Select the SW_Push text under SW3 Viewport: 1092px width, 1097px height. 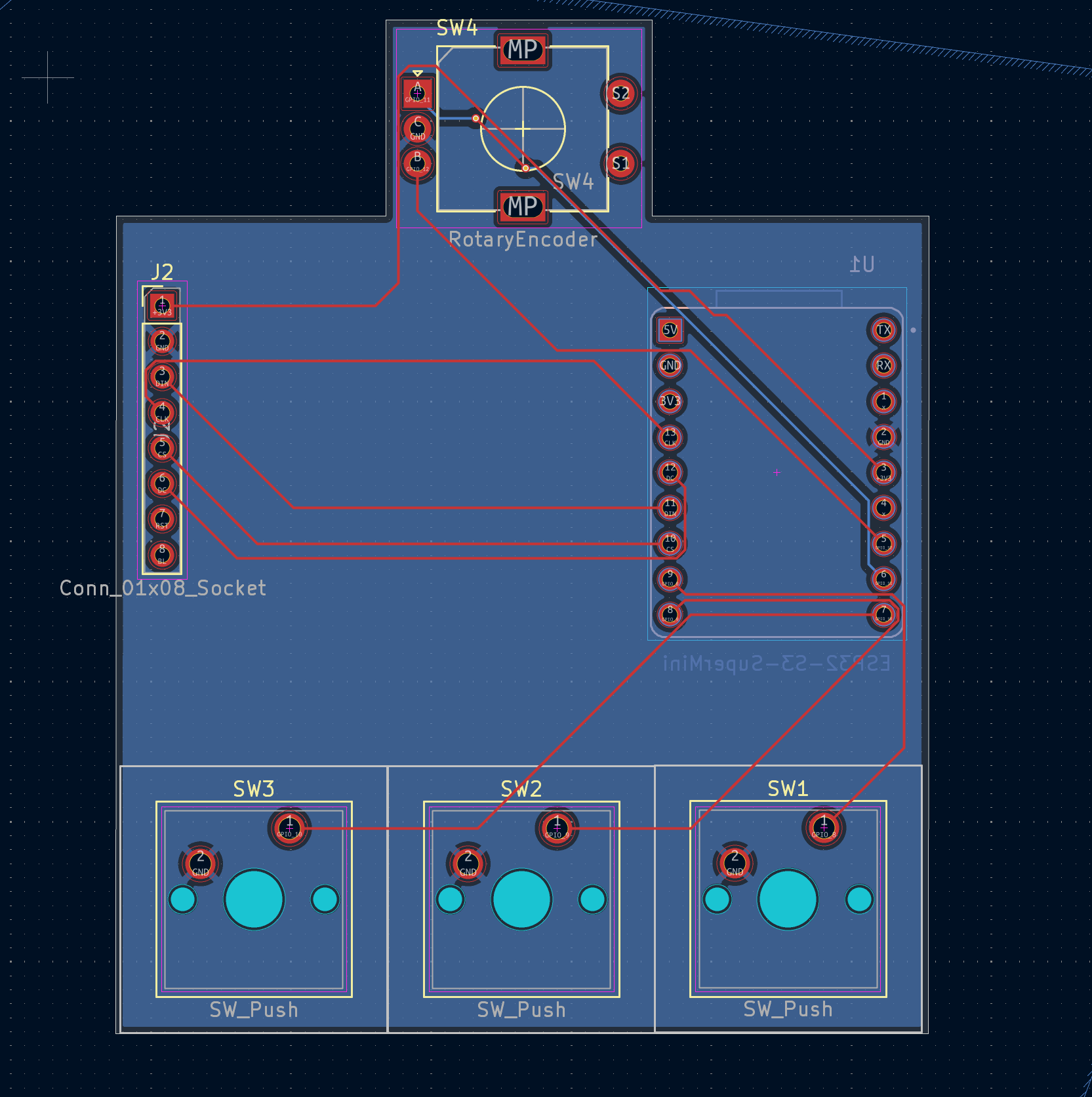click(254, 1010)
